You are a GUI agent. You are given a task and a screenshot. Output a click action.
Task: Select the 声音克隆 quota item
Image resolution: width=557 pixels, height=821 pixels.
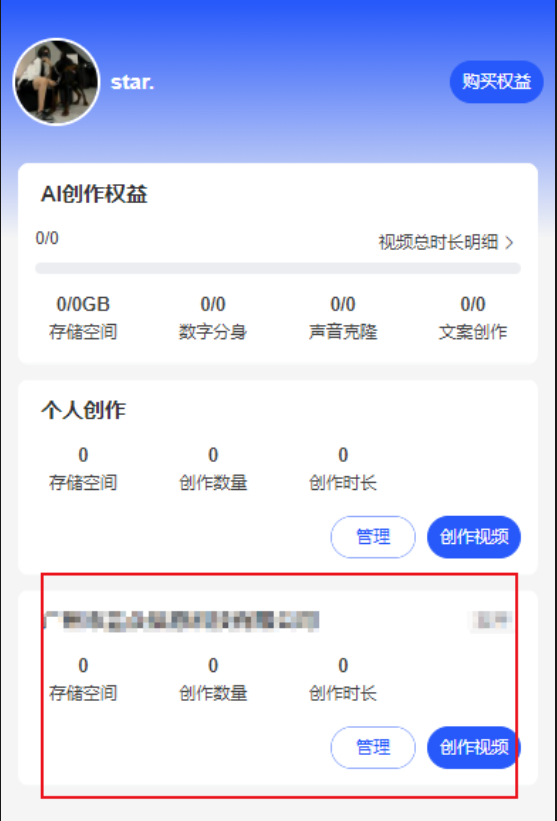click(x=343, y=317)
